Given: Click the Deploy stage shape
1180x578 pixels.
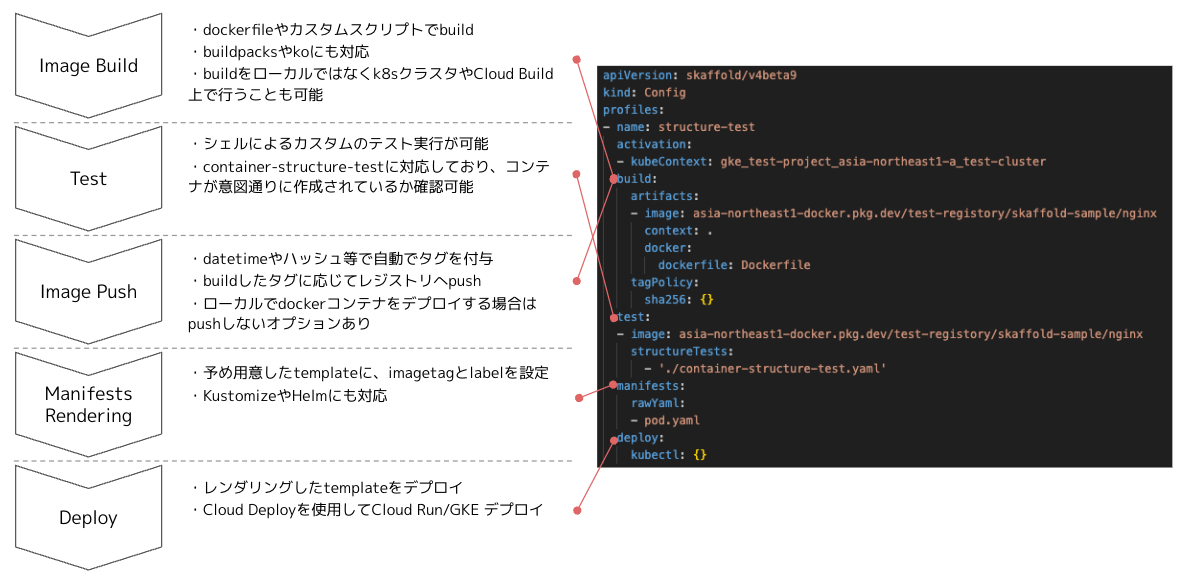Looking at the screenshot, I should pyautogui.click(x=89, y=518).
